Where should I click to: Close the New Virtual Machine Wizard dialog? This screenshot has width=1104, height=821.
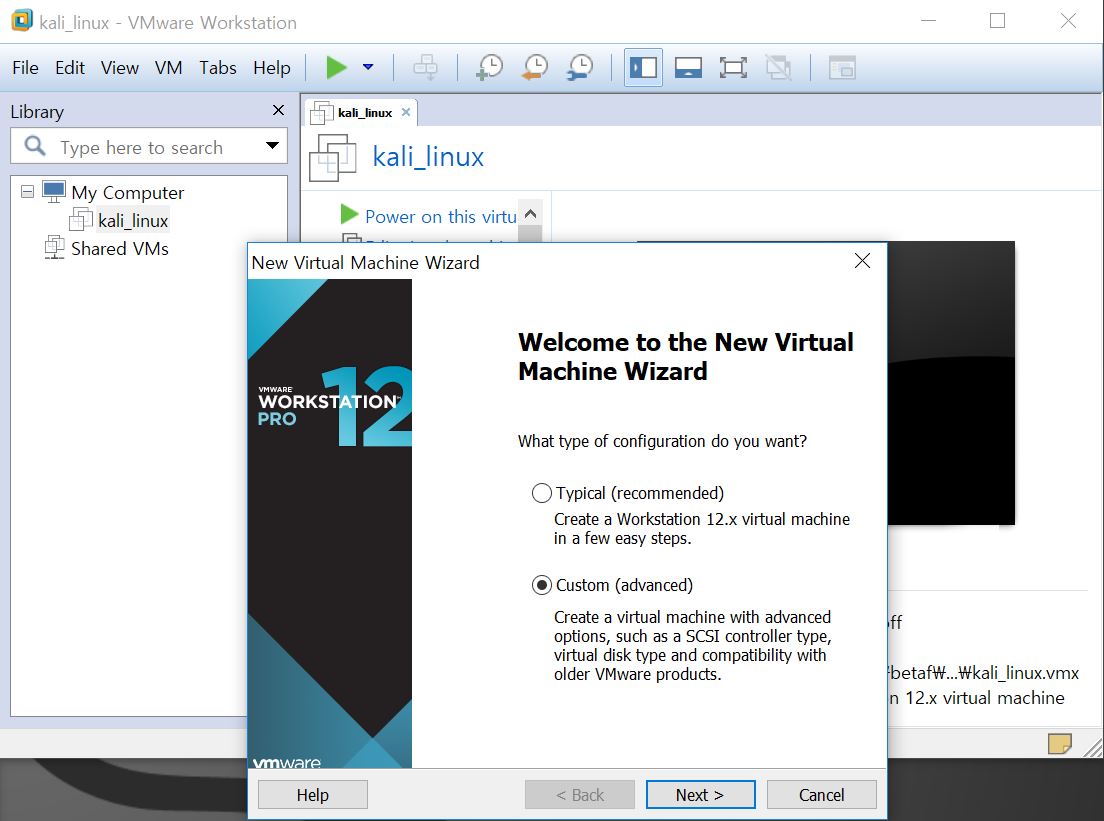(x=862, y=261)
